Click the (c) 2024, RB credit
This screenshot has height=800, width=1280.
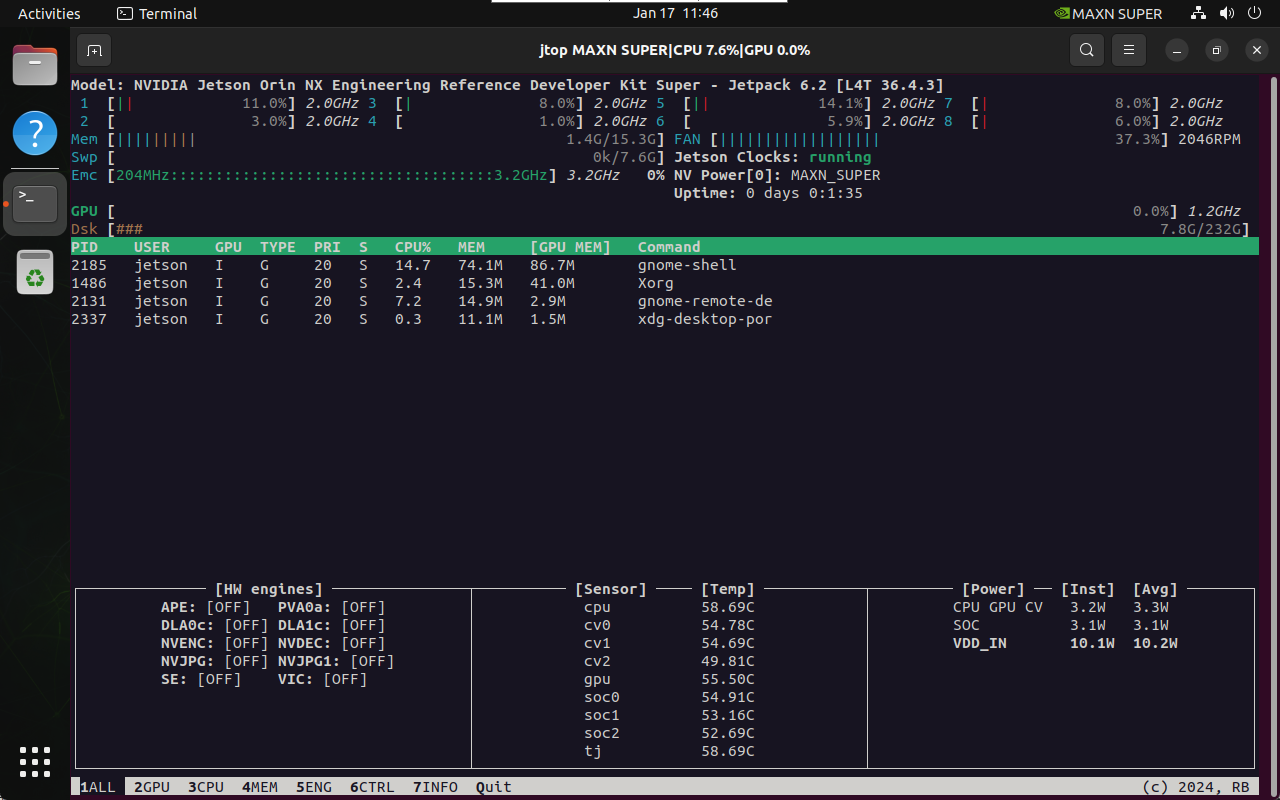point(1196,787)
